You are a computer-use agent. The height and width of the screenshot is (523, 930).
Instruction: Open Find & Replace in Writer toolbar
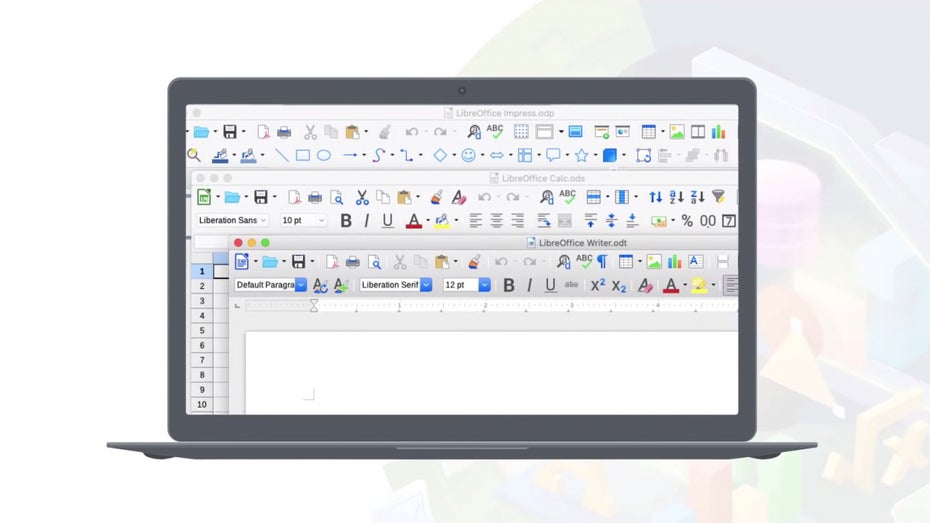pos(564,262)
